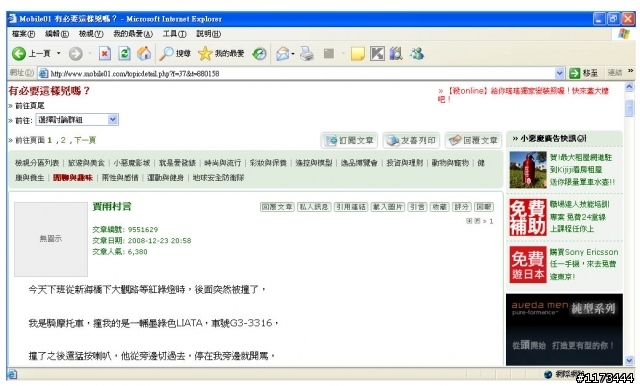Viewport: 640px width, 386px height.
Task: Click the large 回覆文章 reply button
Action: click(473, 140)
